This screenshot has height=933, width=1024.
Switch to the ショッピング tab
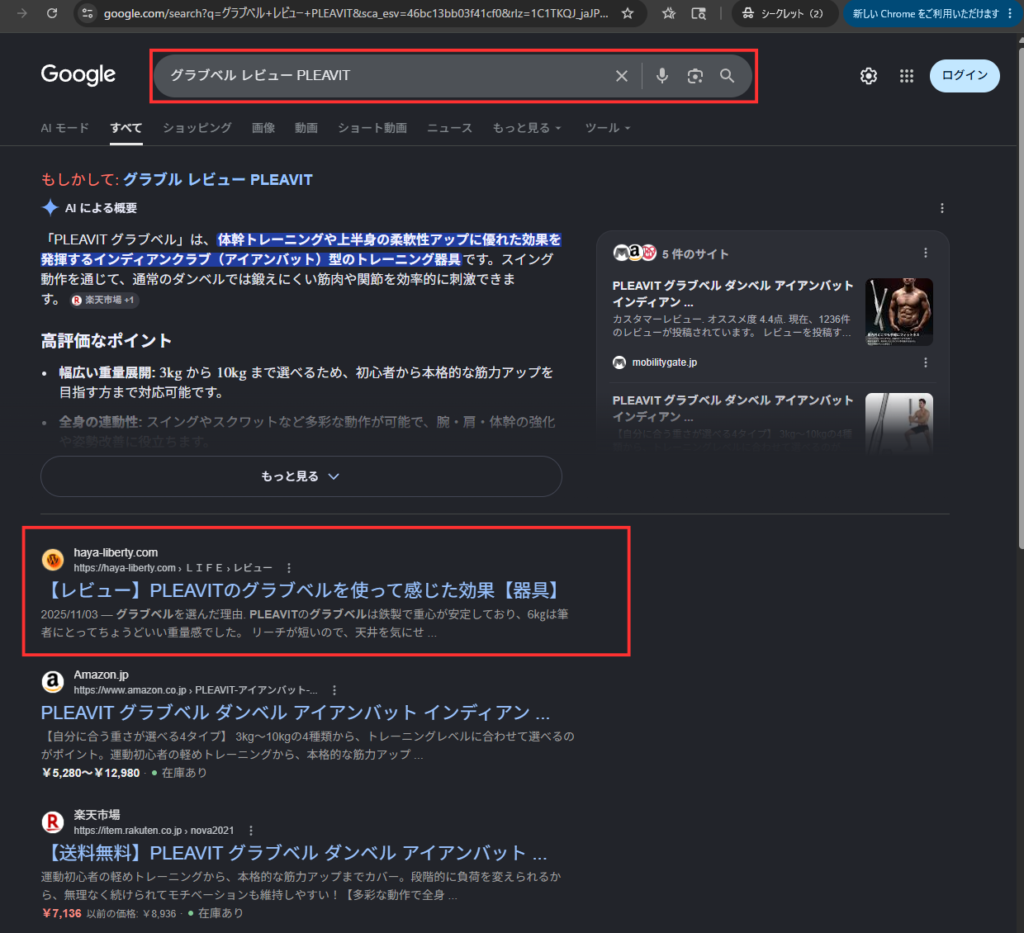197,128
